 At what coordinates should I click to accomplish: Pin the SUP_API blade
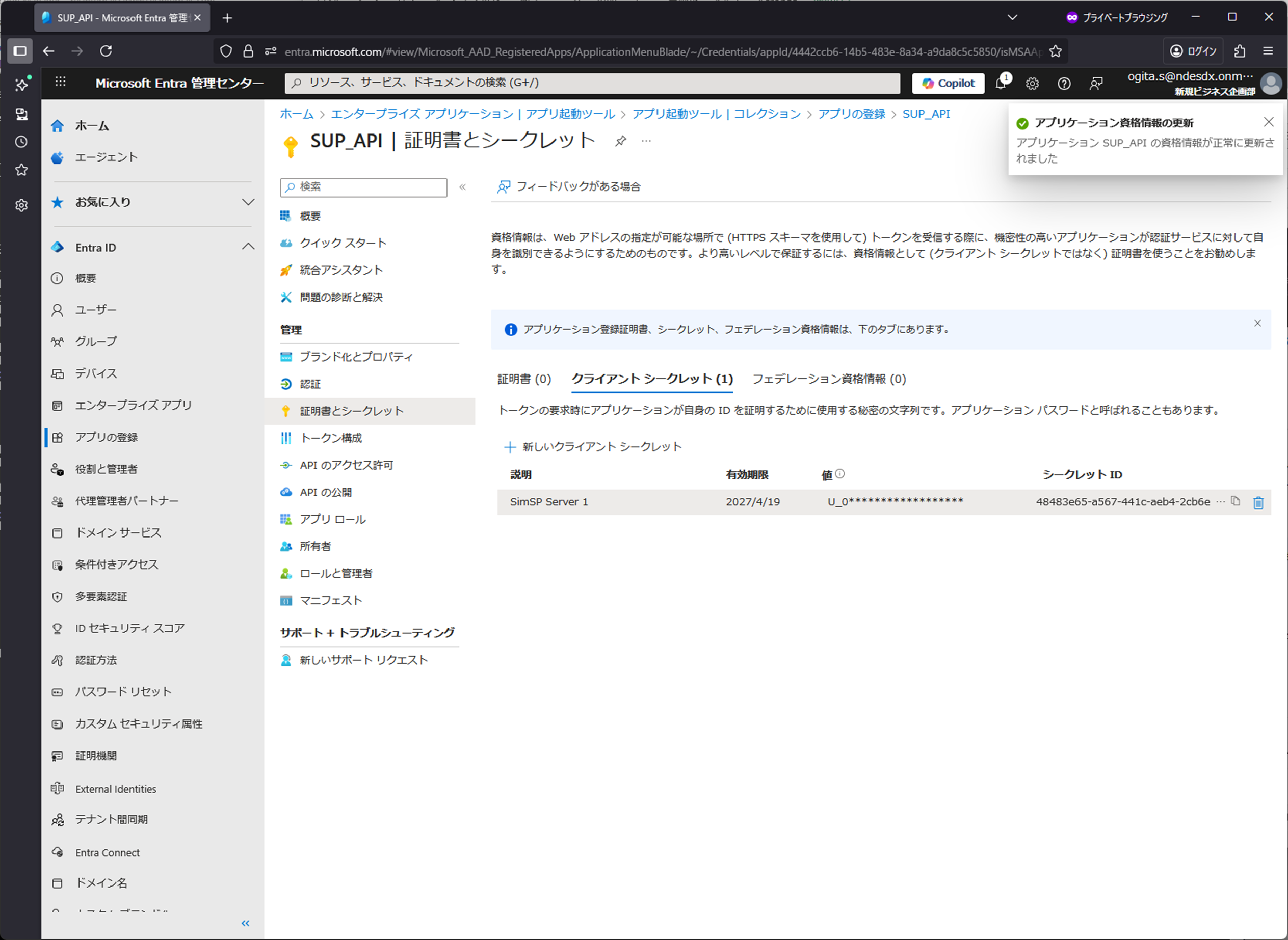point(620,141)
